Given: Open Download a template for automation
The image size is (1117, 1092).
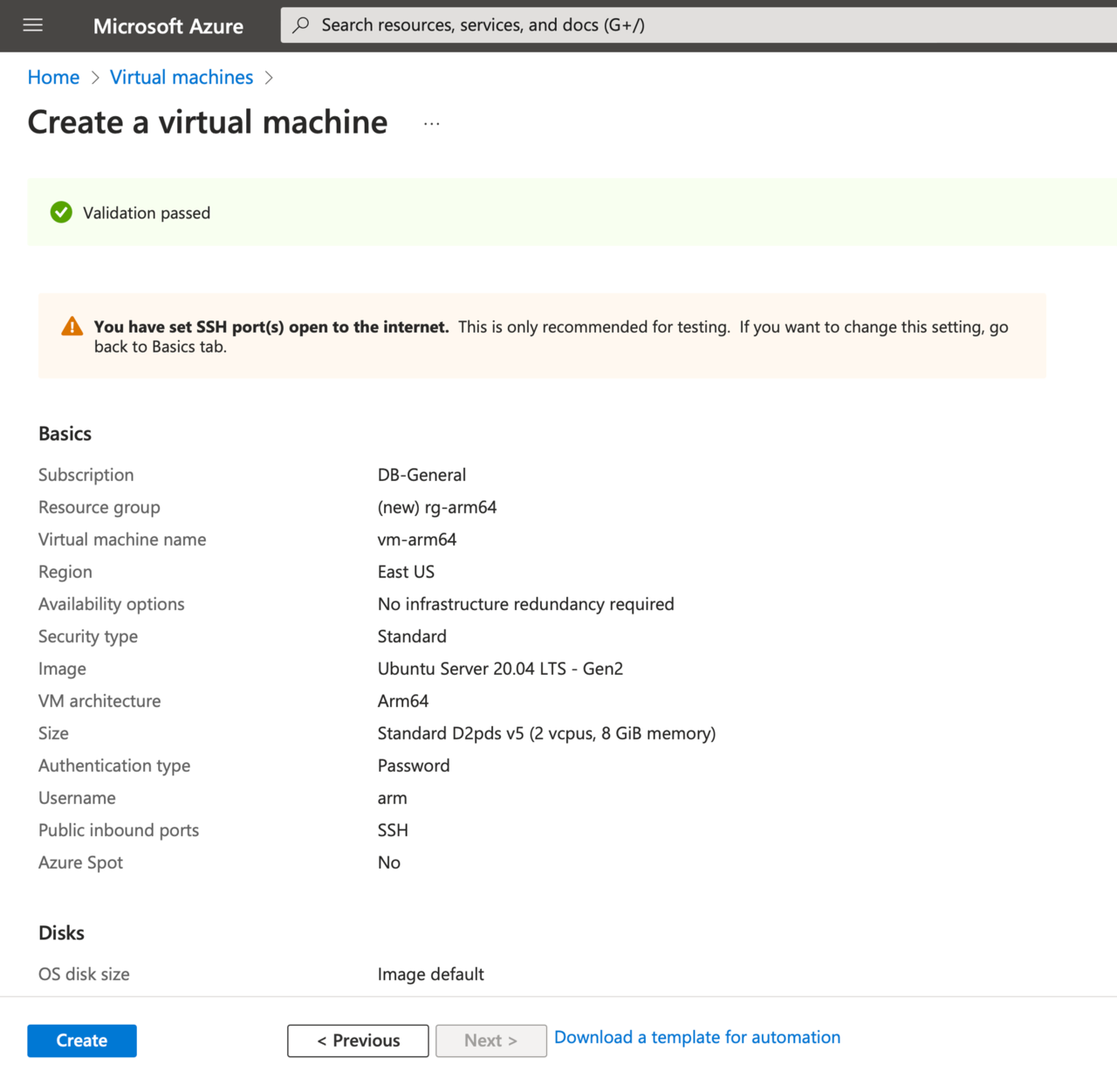Looking at the screenshot, I should [696, 1037].
